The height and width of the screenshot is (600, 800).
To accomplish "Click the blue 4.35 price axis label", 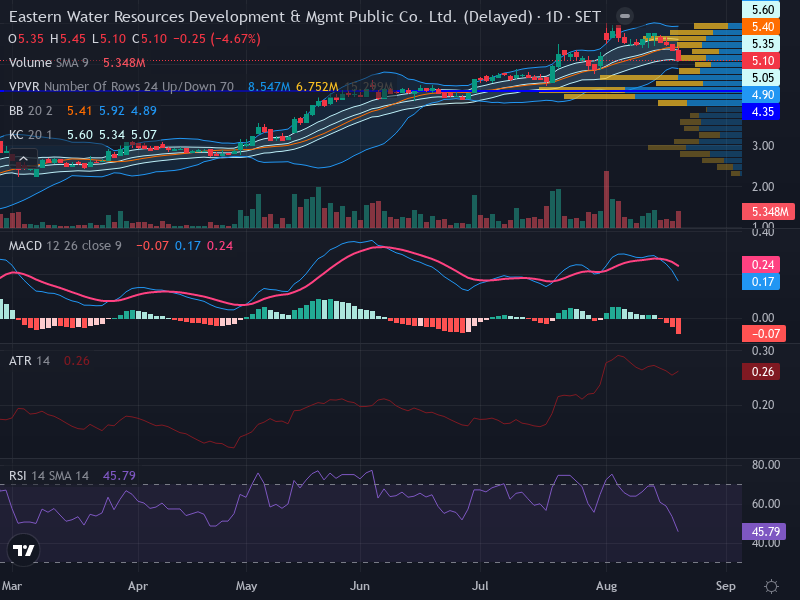I will coord(761,112).
